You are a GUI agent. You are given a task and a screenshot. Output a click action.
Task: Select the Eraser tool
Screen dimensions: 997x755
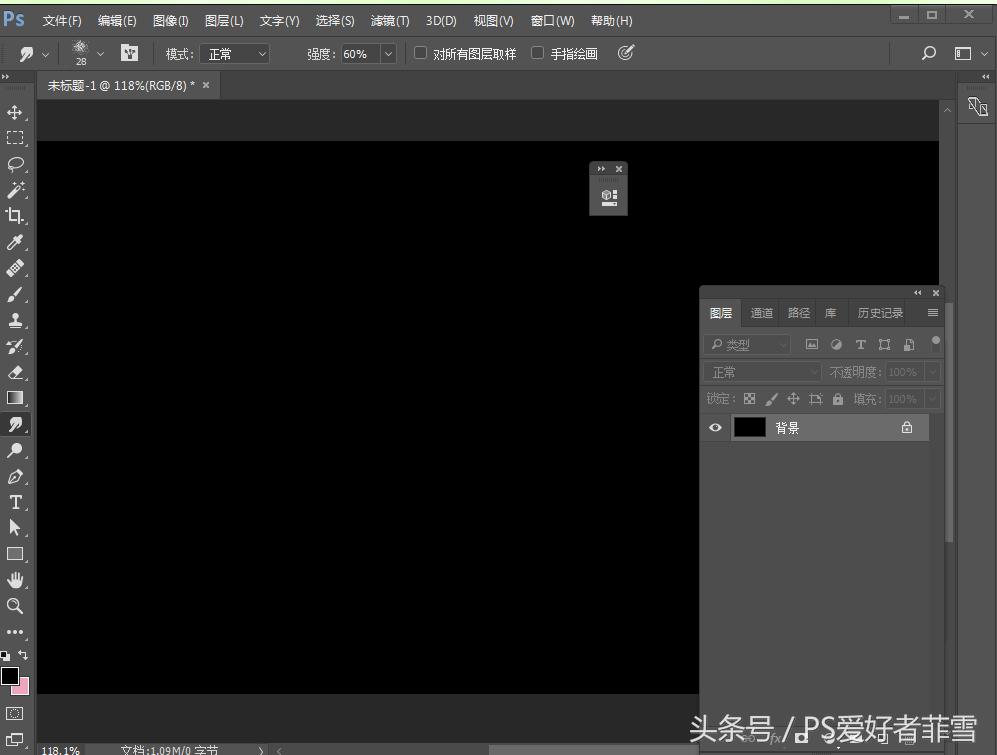[x=14, y=372]
